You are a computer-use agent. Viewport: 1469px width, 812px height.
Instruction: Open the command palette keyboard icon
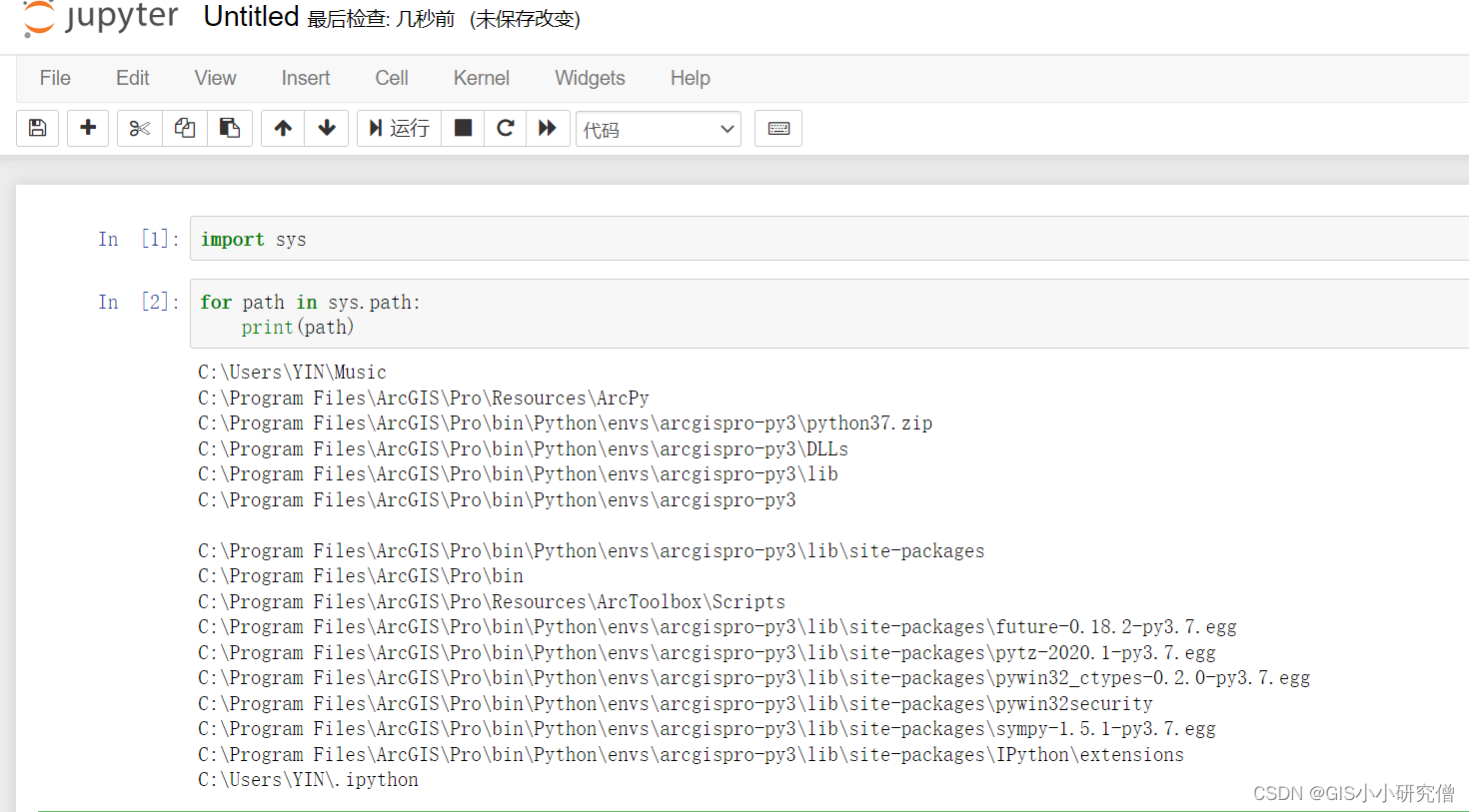click(778, 128)
